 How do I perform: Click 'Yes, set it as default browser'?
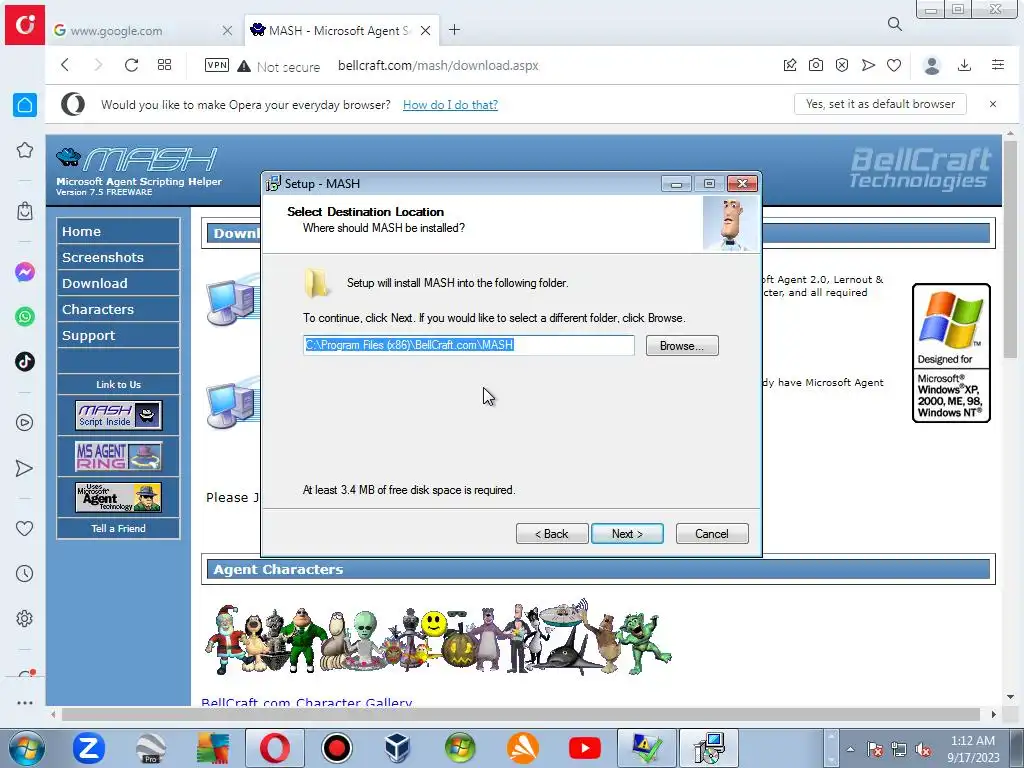coord(880,104)
